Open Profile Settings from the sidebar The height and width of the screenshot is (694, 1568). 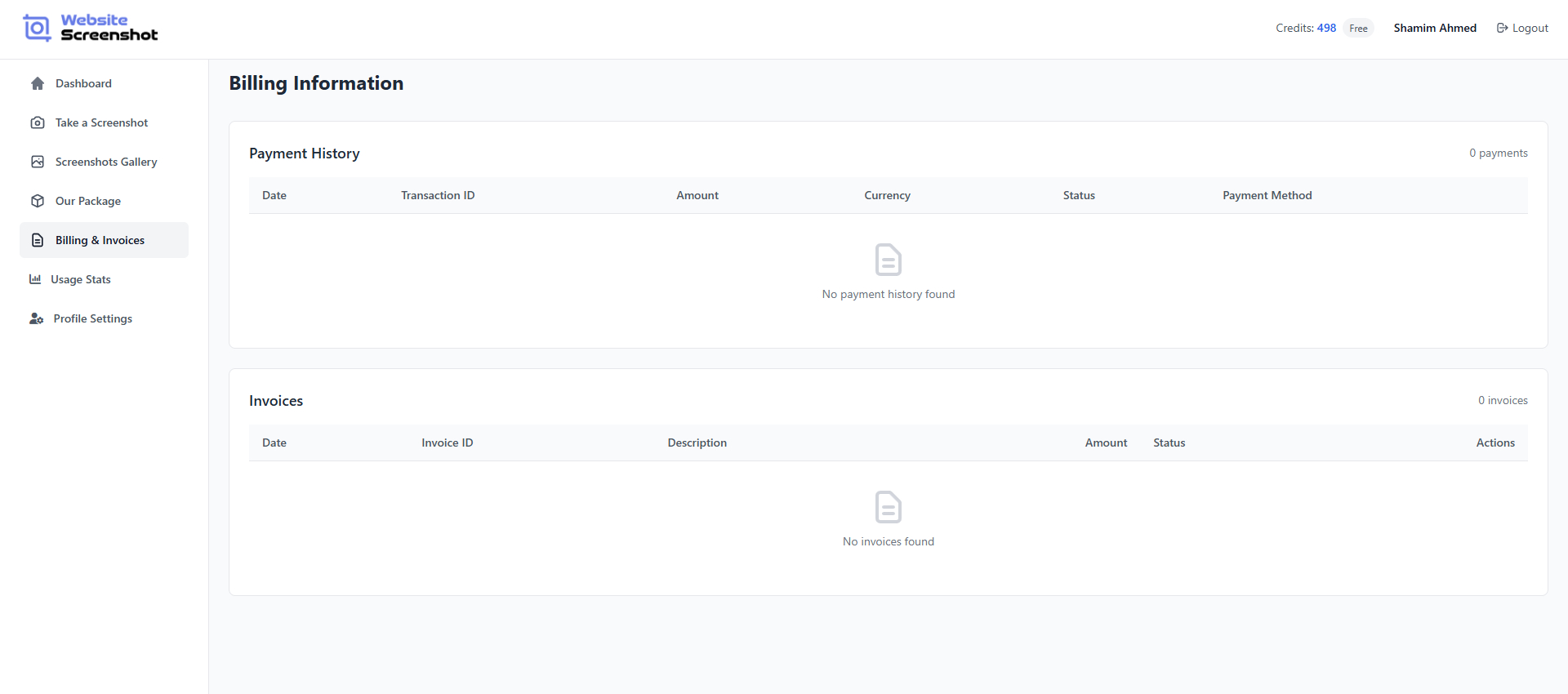point(104,318)
